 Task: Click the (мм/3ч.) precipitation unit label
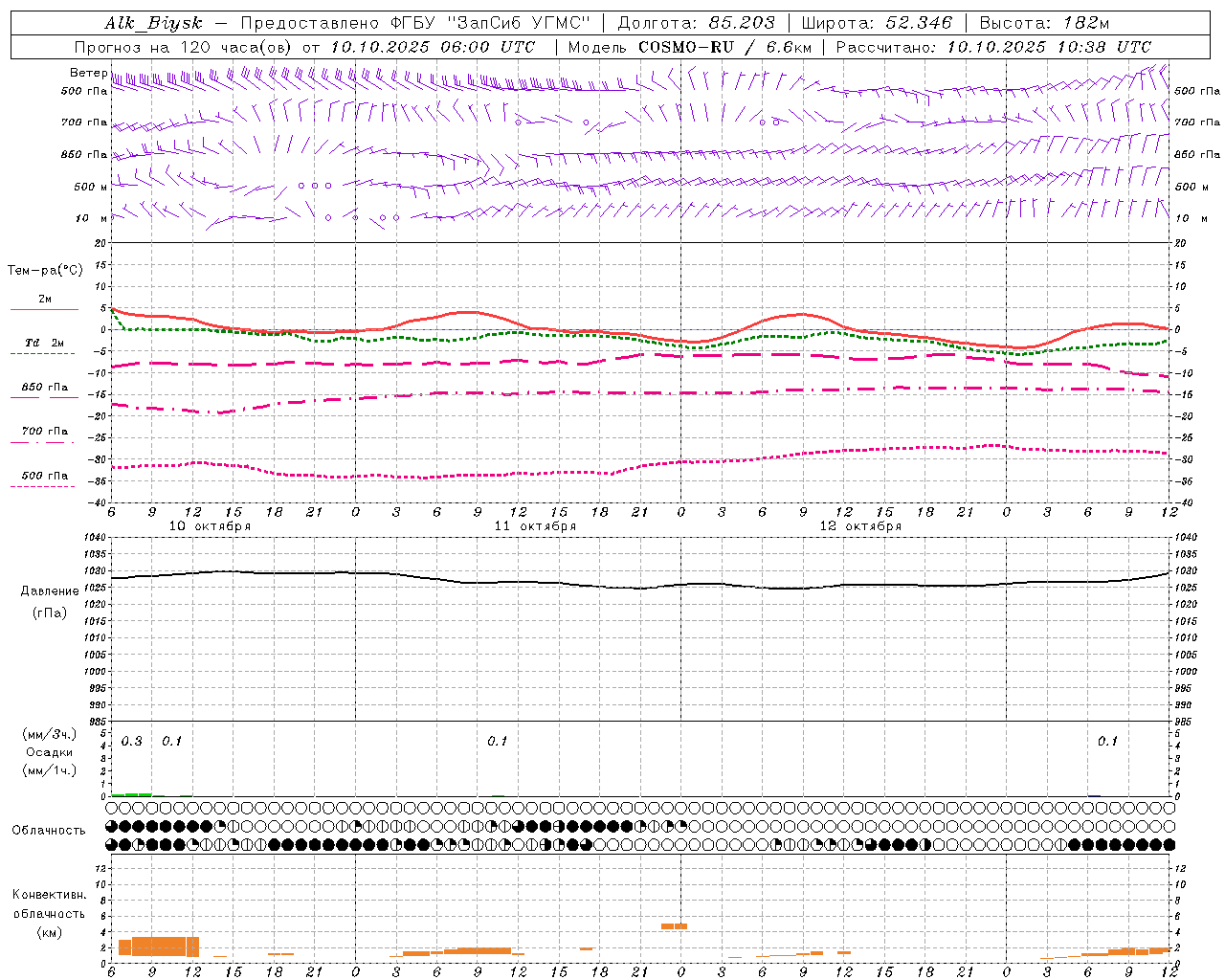(x=50, y=734)
